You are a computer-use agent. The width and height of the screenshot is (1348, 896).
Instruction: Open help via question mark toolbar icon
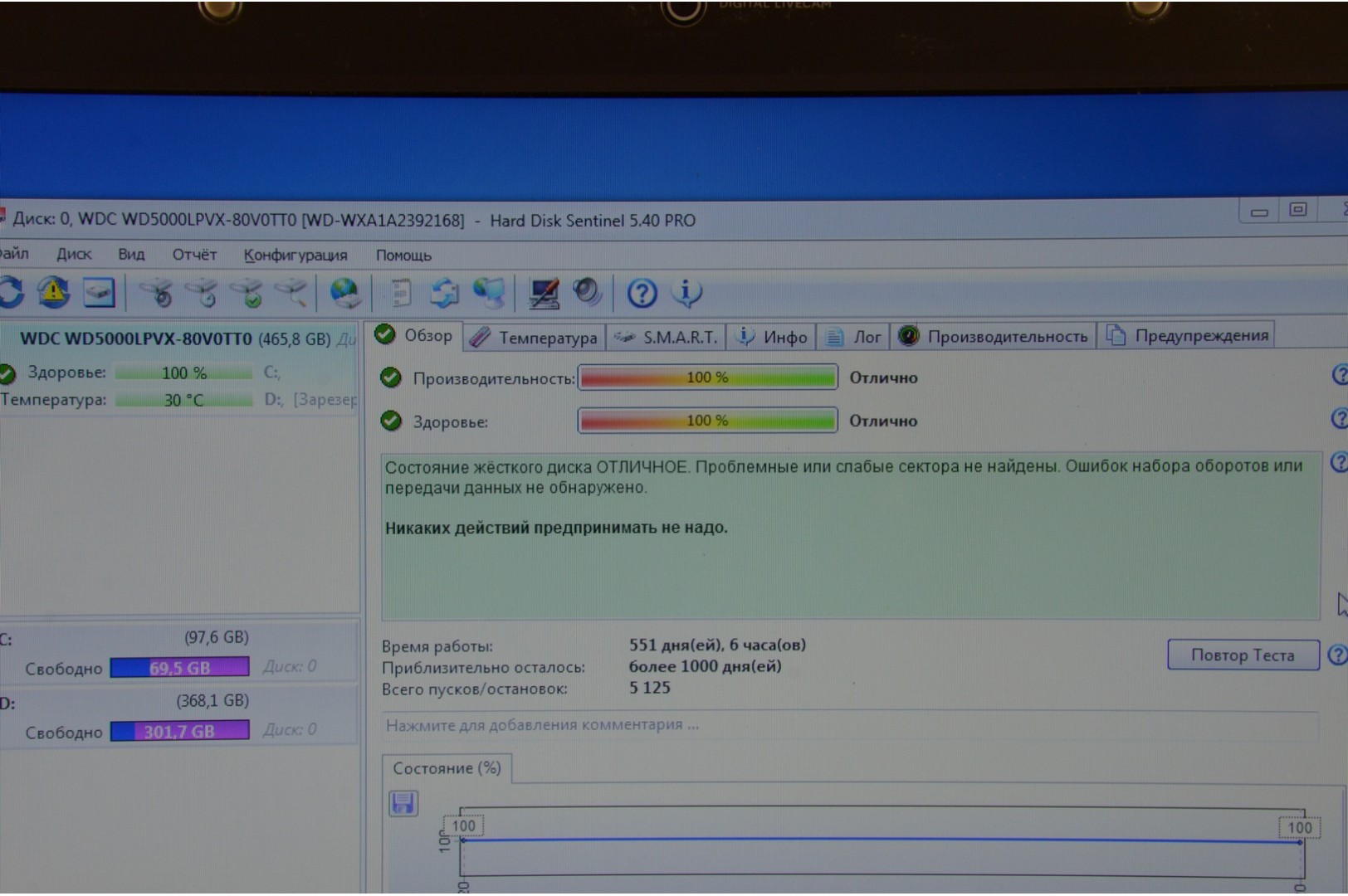click(x=642, y=293)
